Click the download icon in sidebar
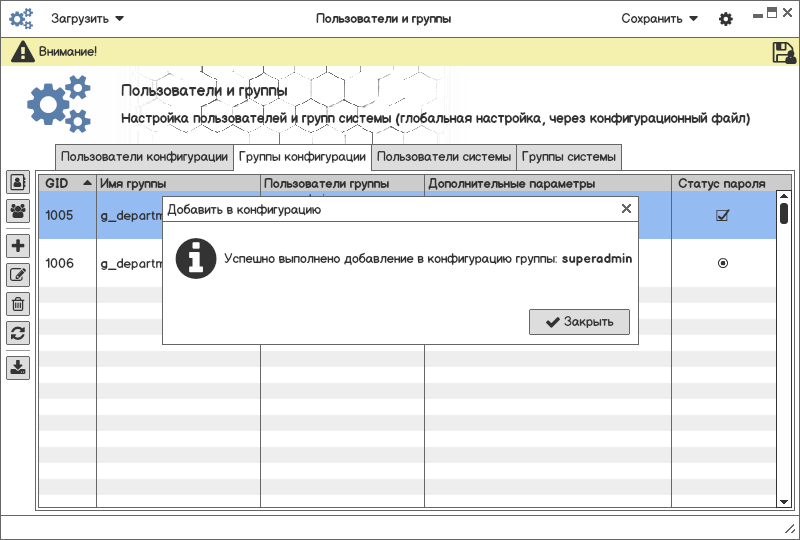The image size is (800, 540). tap(18, 368)
